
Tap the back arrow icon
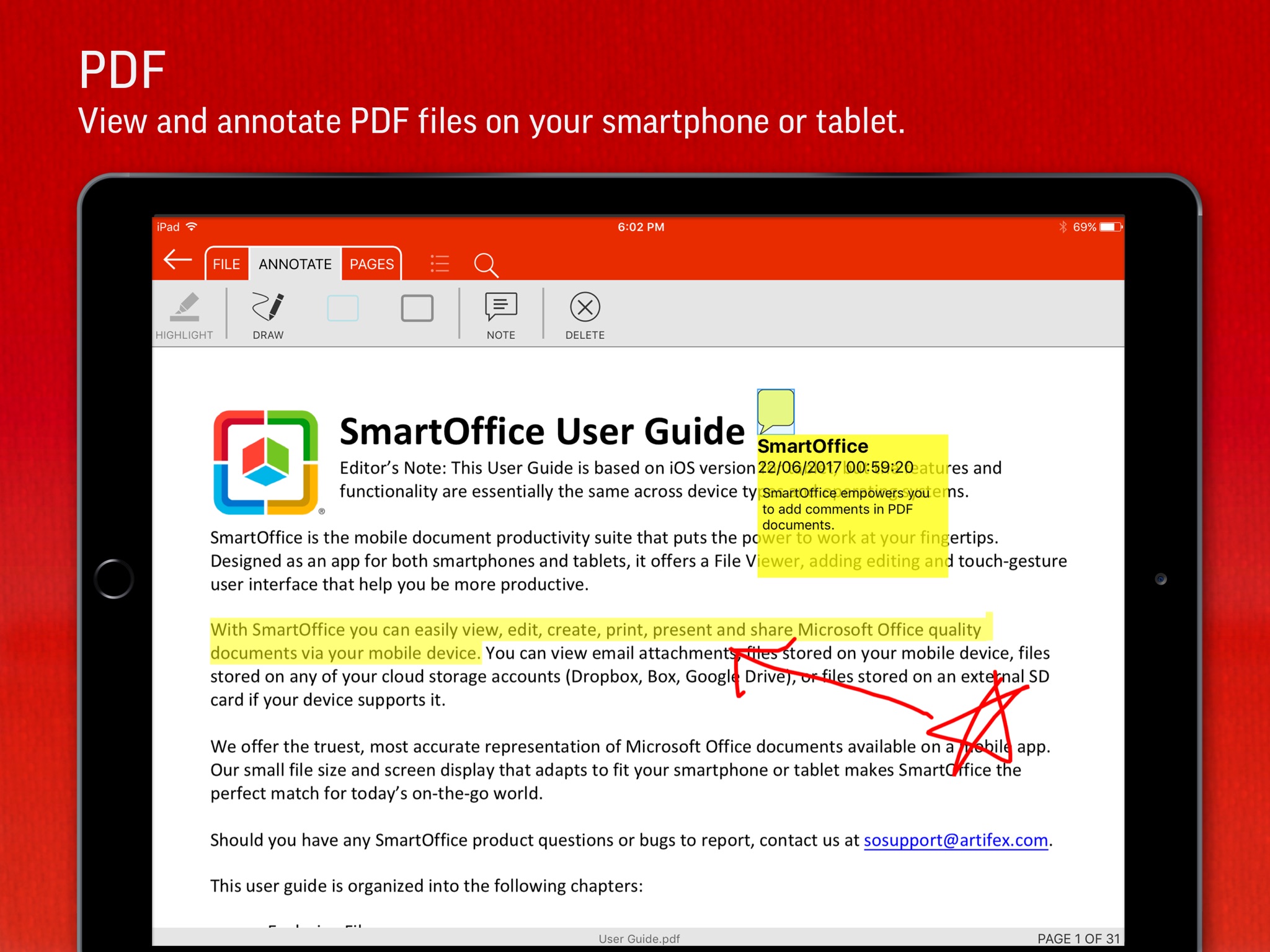click(x=177, y=260)
